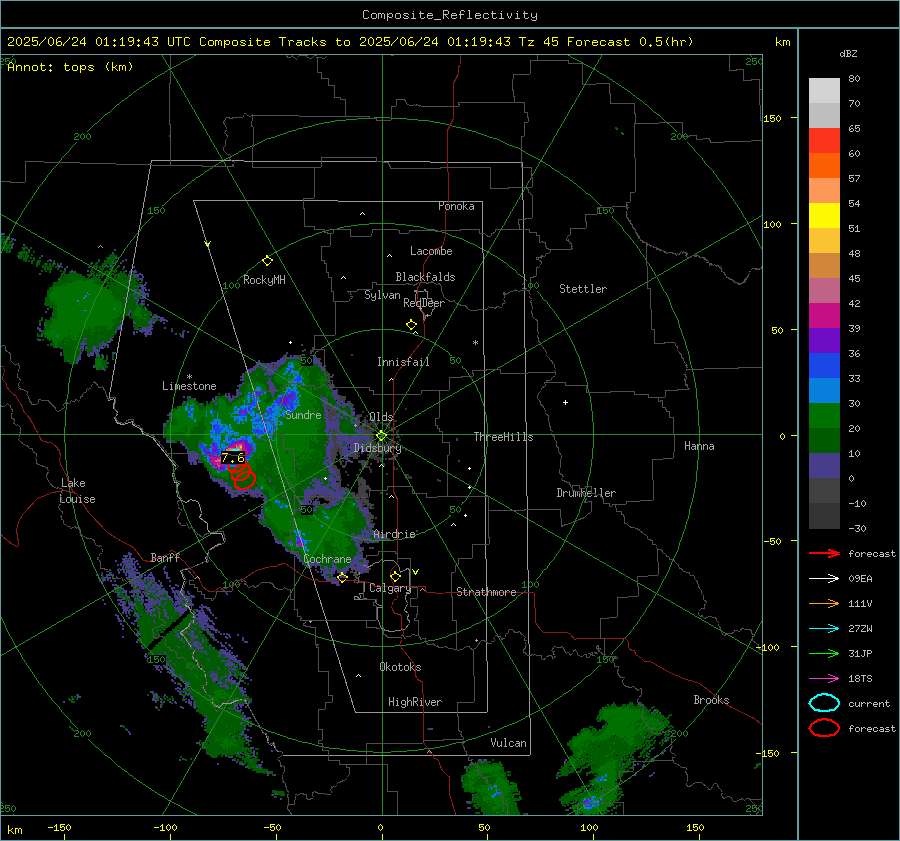
Task: Click the Blackfalds city label
Action: coord(425,277)
